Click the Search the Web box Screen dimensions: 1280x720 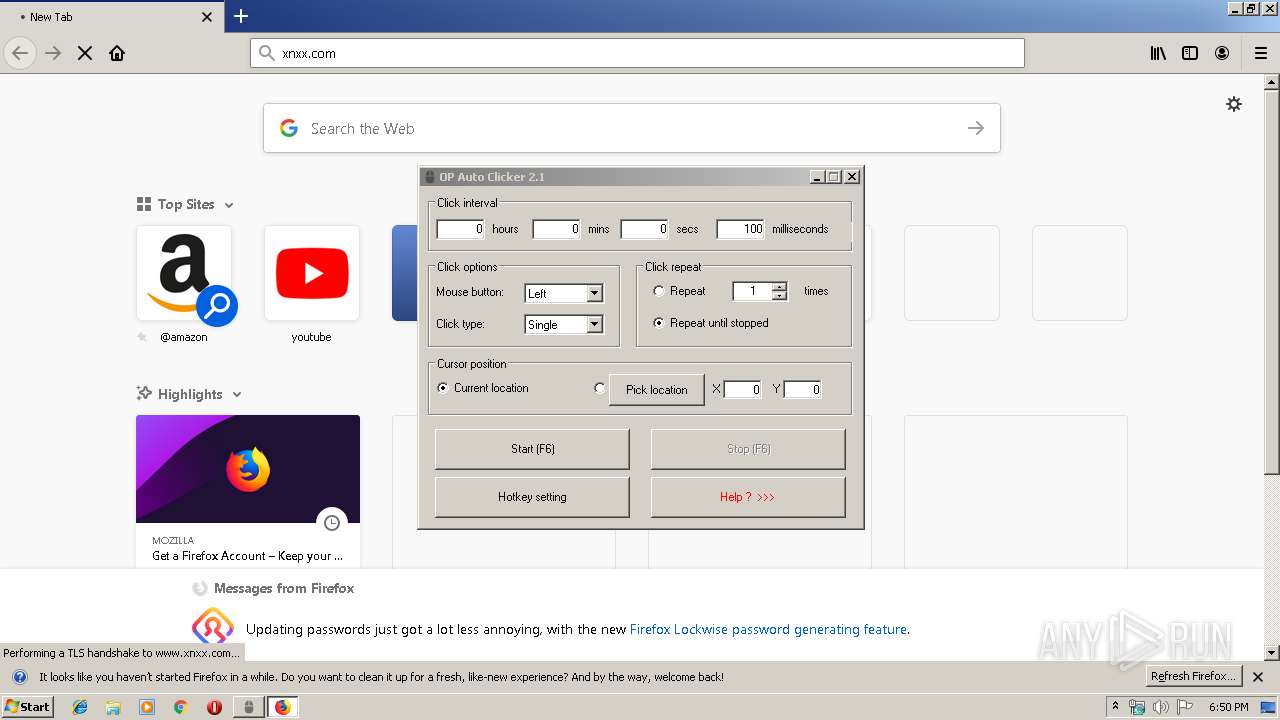[632, 128]
